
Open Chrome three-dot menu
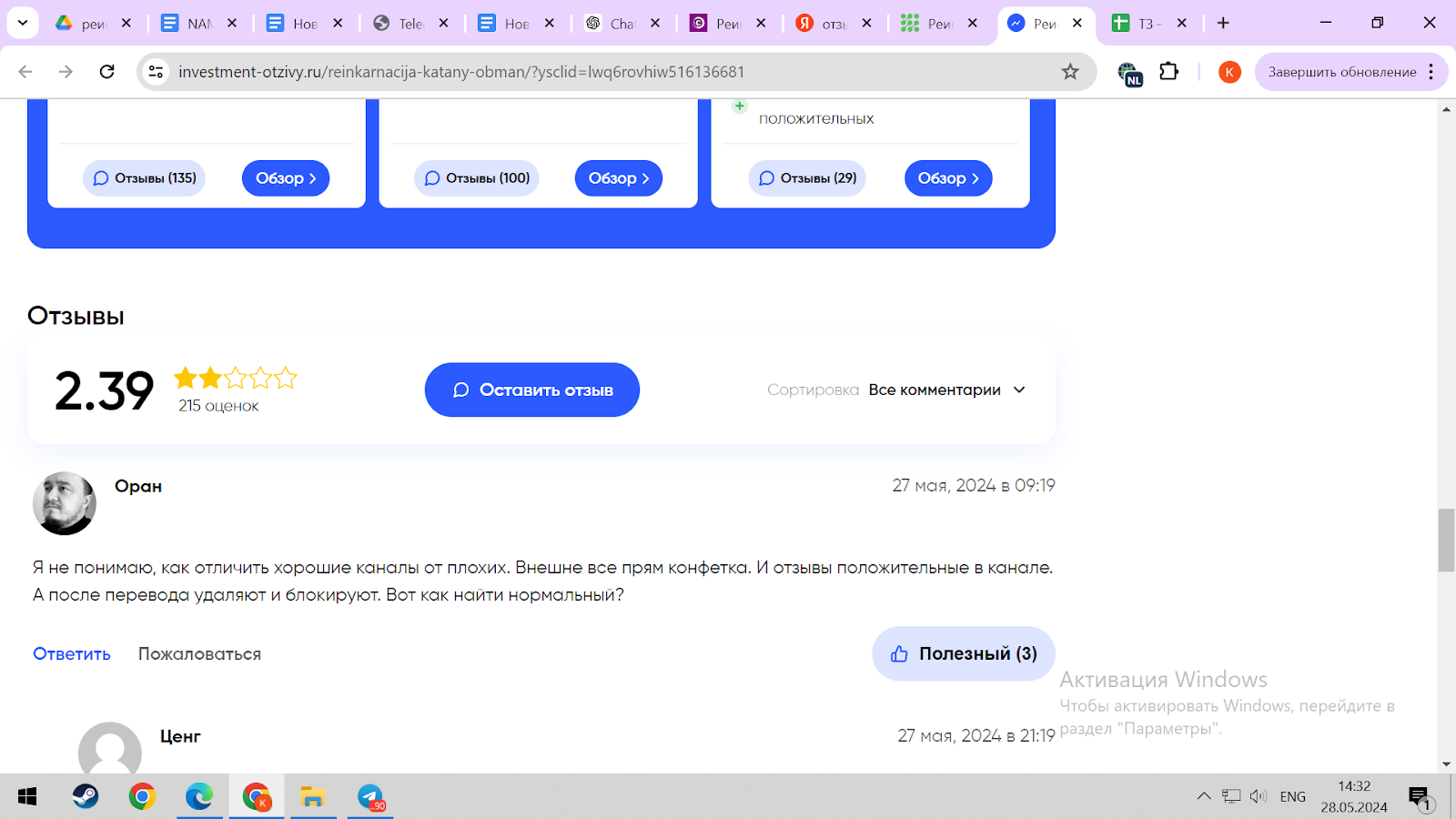tap(1431, 72)
